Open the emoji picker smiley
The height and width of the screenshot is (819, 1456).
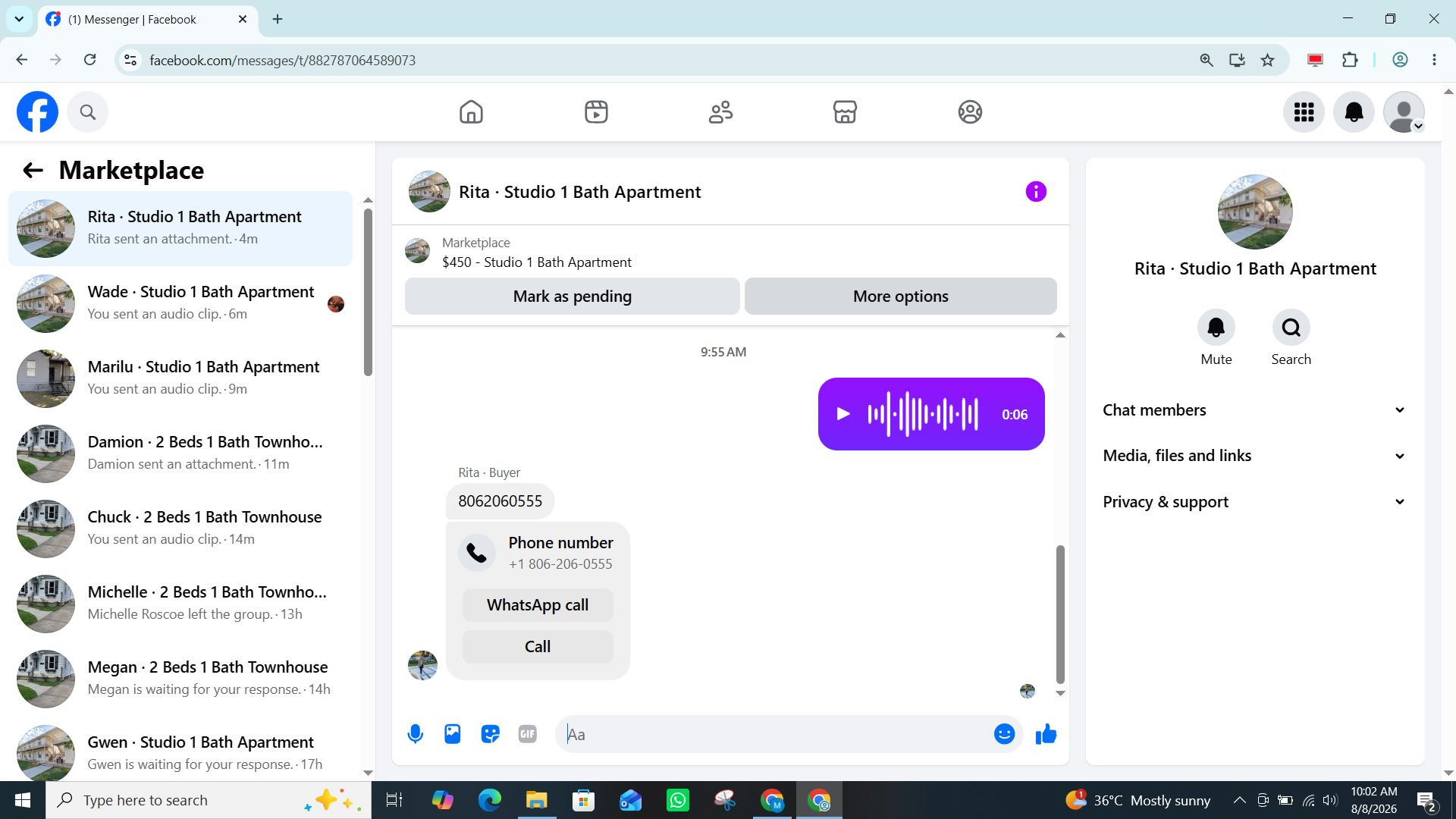pos(1004,734)
